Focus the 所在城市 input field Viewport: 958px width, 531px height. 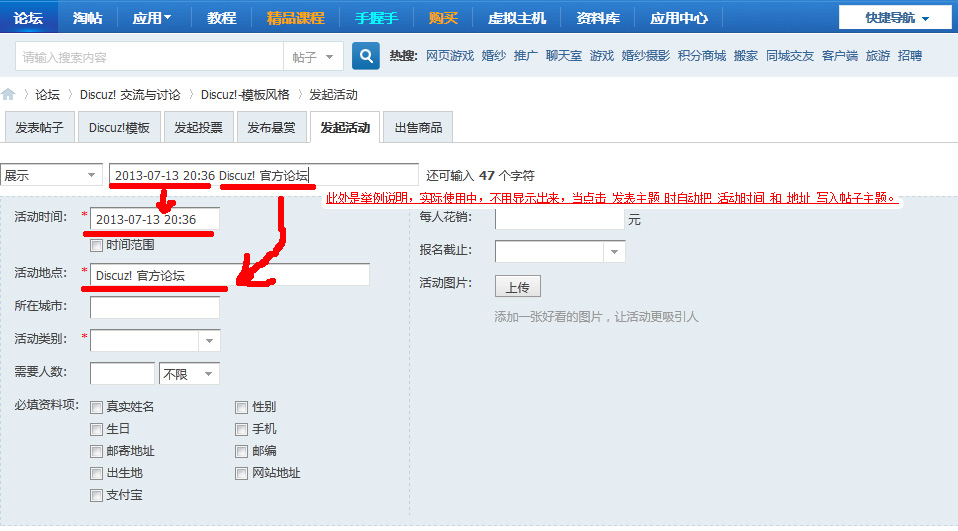tap(155, 307)
